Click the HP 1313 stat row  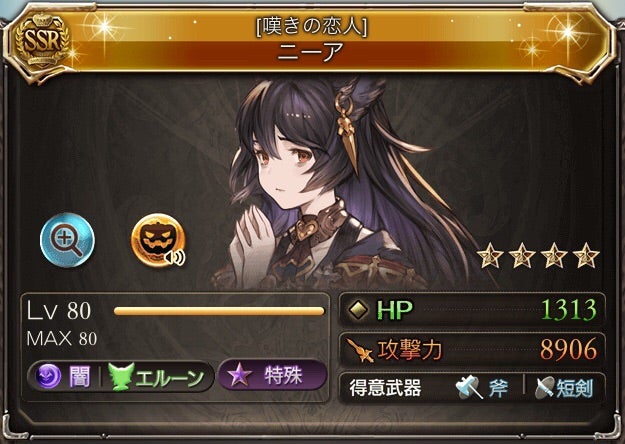click(472, 310)
